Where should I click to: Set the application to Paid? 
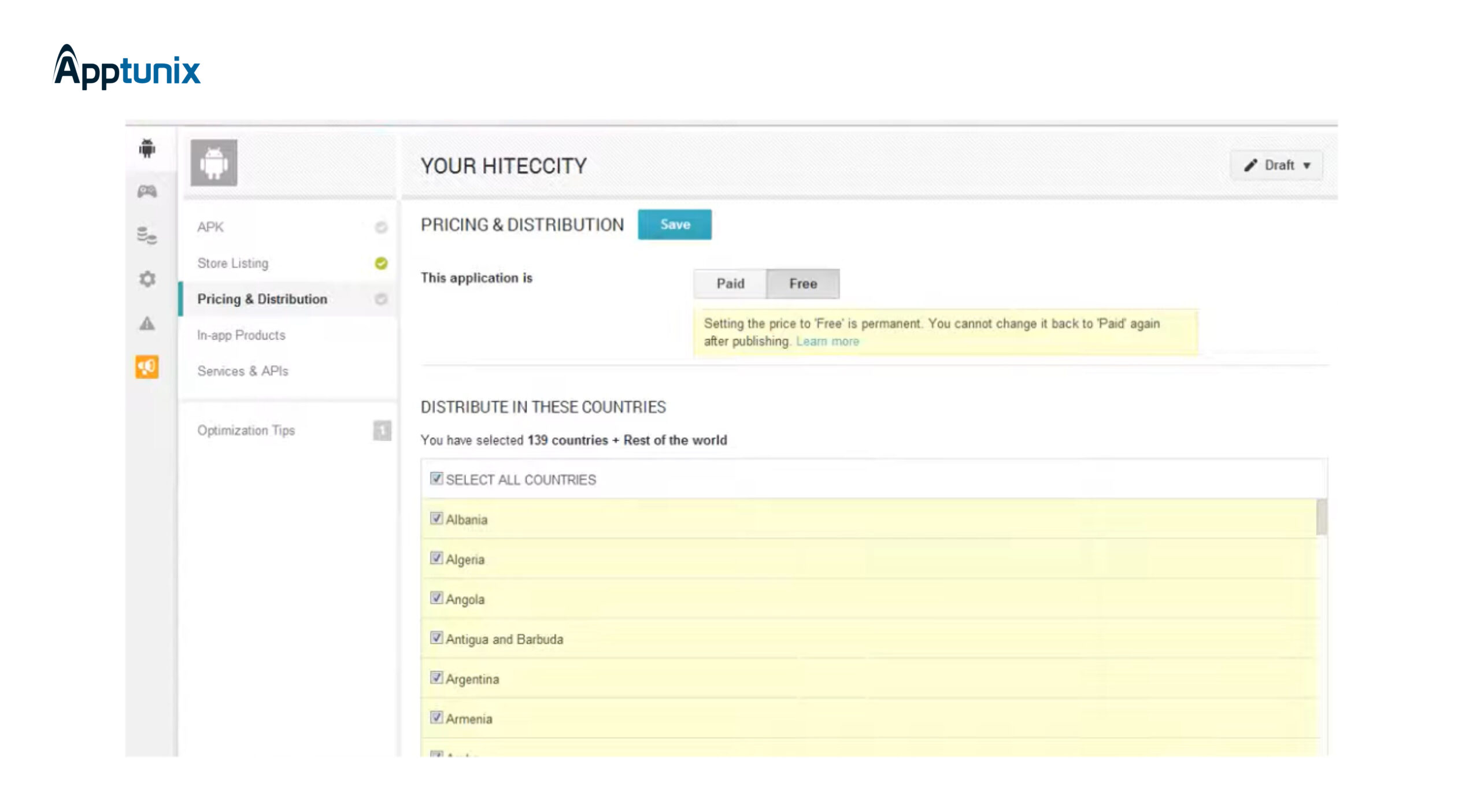click(730, 284)
